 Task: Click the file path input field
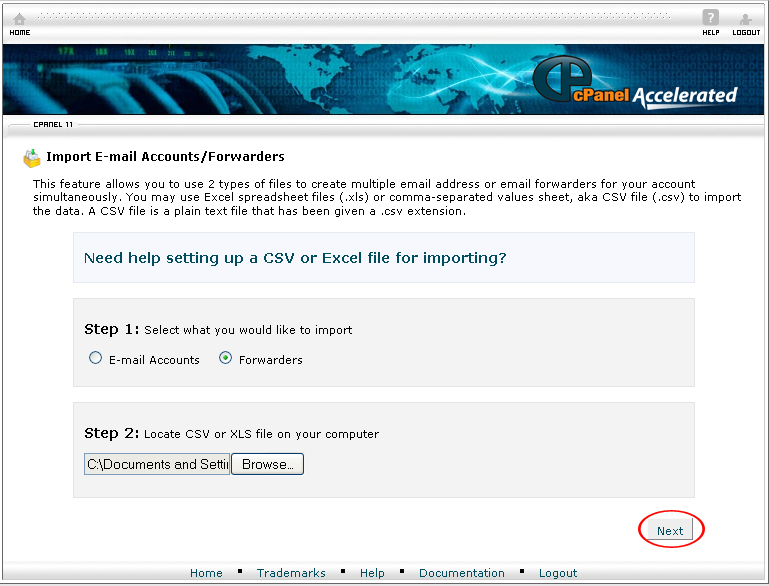(157, 464)
